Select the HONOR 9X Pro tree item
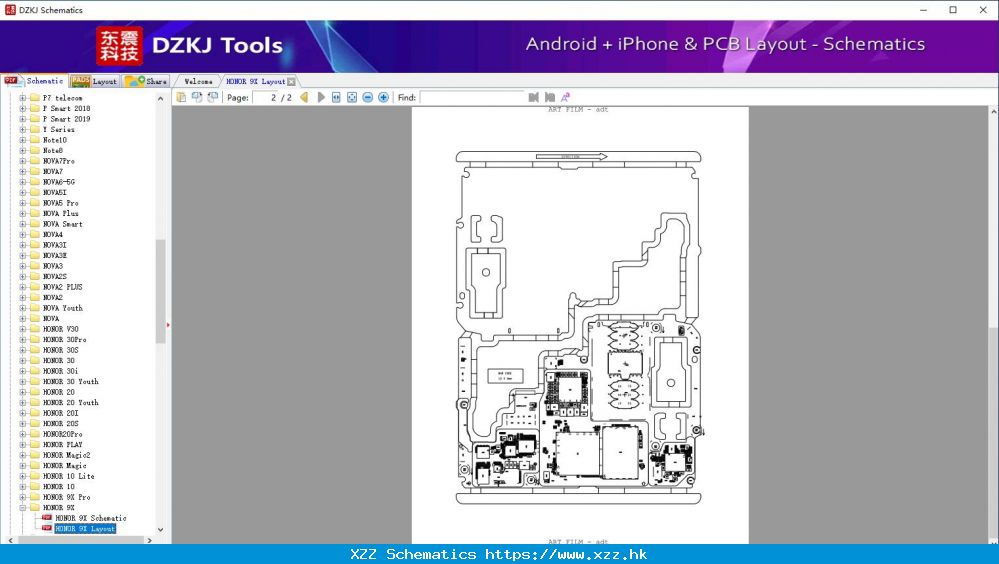 66,497
